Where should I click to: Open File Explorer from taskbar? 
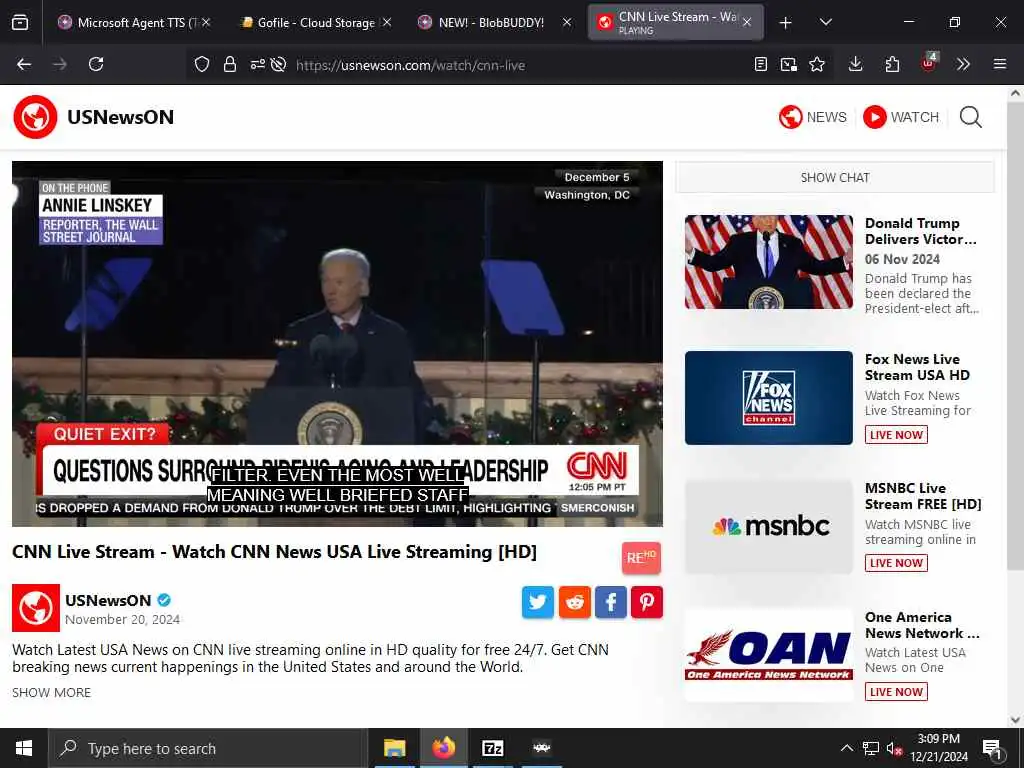point(394,748)
